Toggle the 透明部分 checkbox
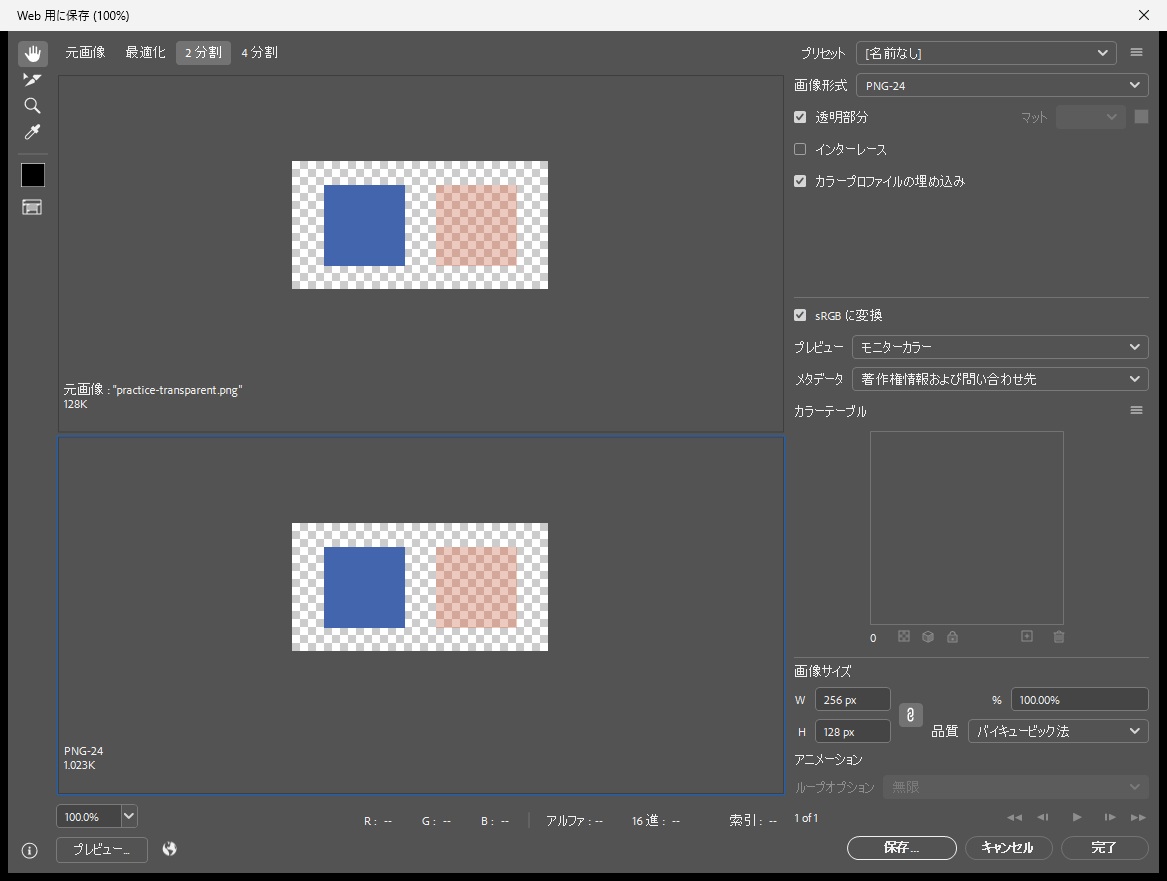The height and width of the screenshot is (881, 1167). click(800, 117)
